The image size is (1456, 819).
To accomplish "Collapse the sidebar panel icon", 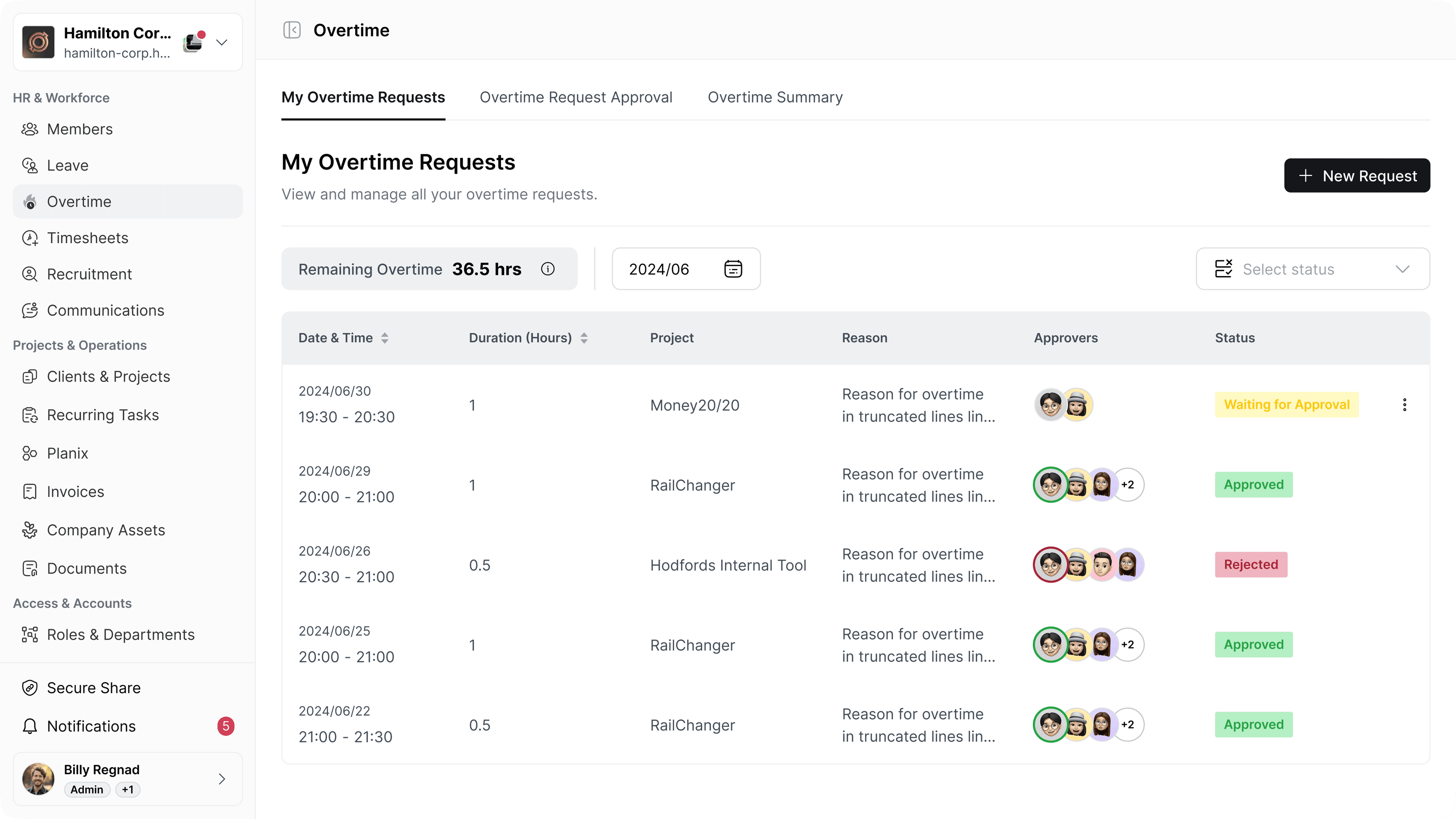I will (x=292, y=30).
